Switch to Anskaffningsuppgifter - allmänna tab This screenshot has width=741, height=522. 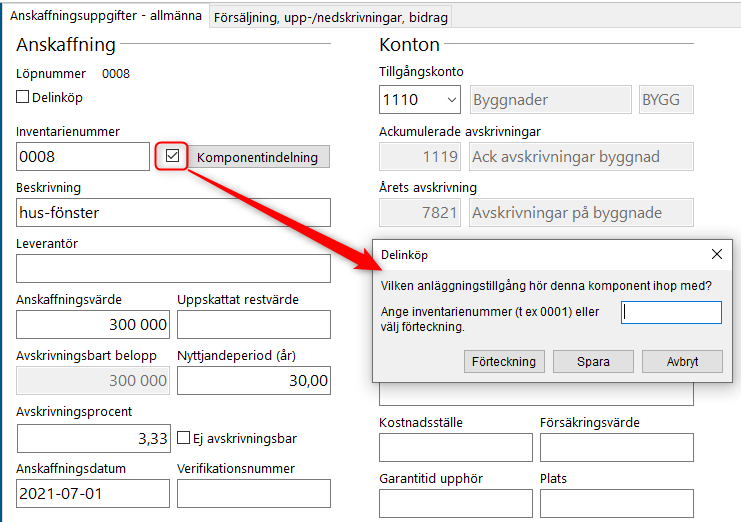click(106, 16)
